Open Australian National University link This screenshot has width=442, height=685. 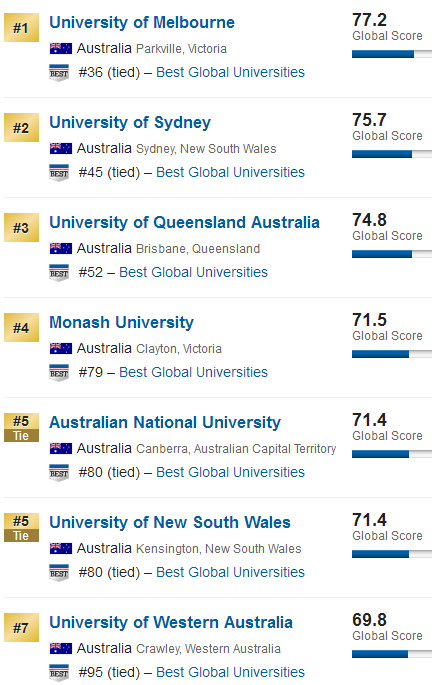point(165,423)
